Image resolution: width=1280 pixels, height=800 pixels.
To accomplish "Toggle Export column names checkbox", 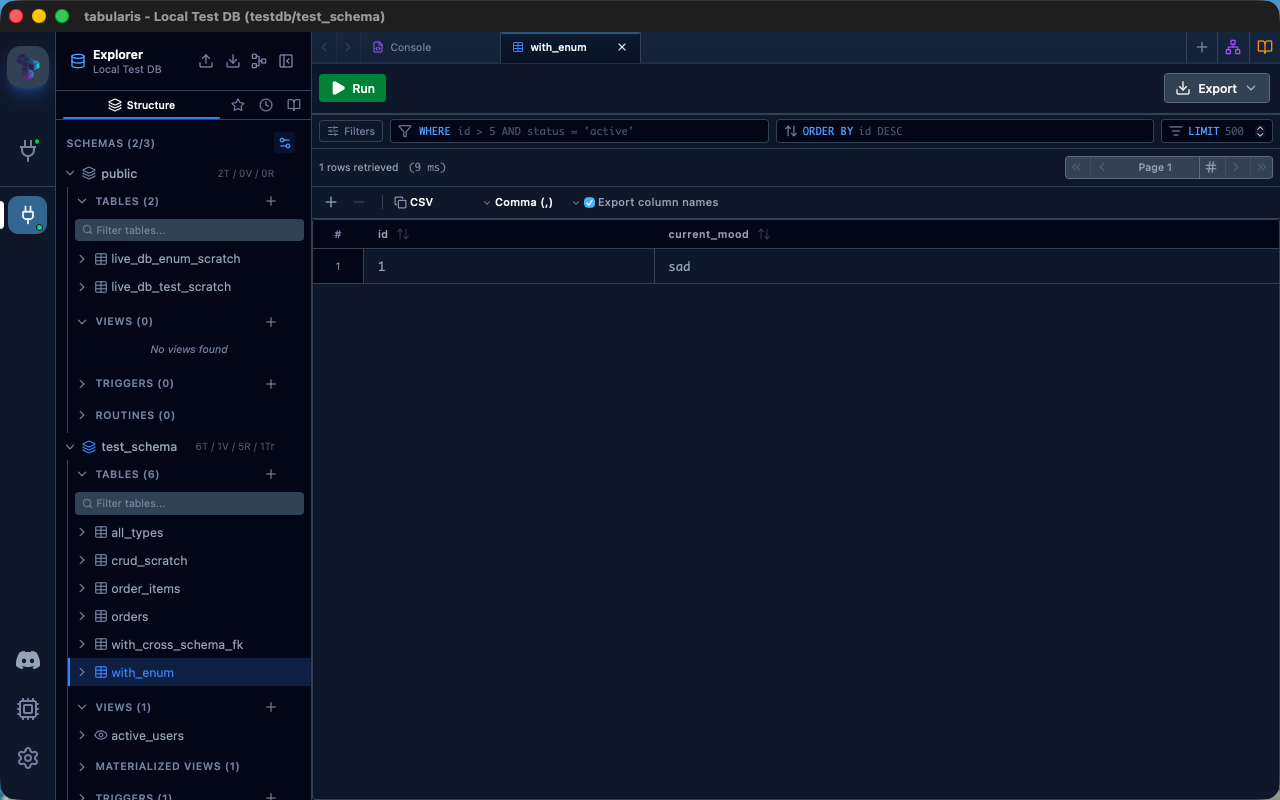I will pos(589,202).
